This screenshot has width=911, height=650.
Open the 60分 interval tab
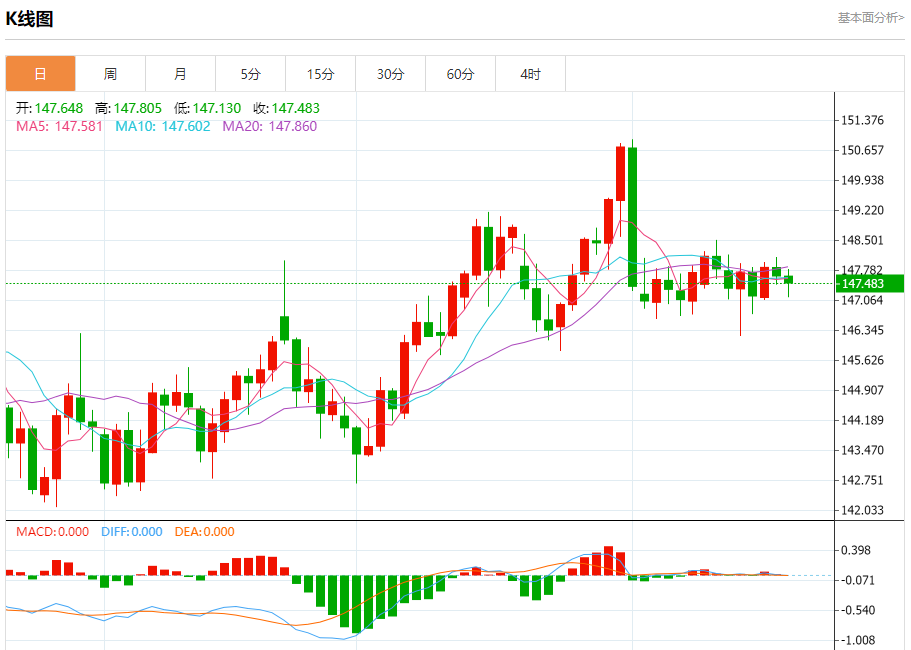[x=461, y=74]
